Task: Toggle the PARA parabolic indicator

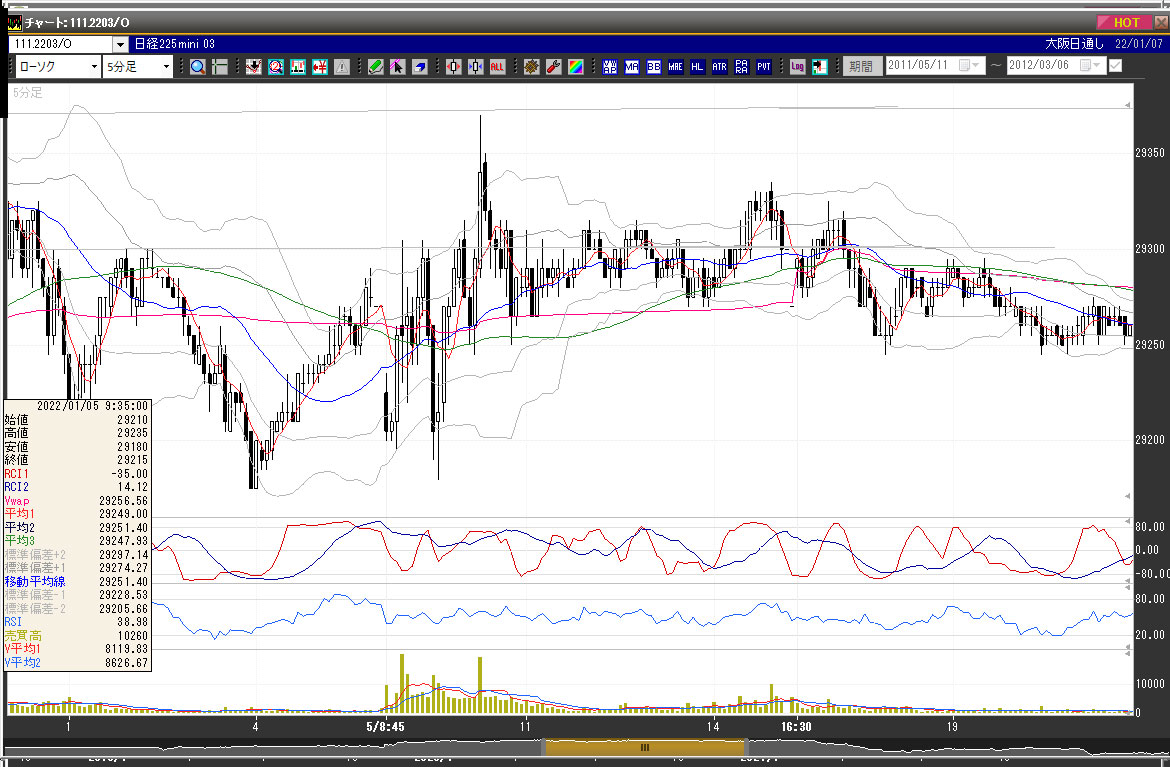Action: (x=741, y=67)
